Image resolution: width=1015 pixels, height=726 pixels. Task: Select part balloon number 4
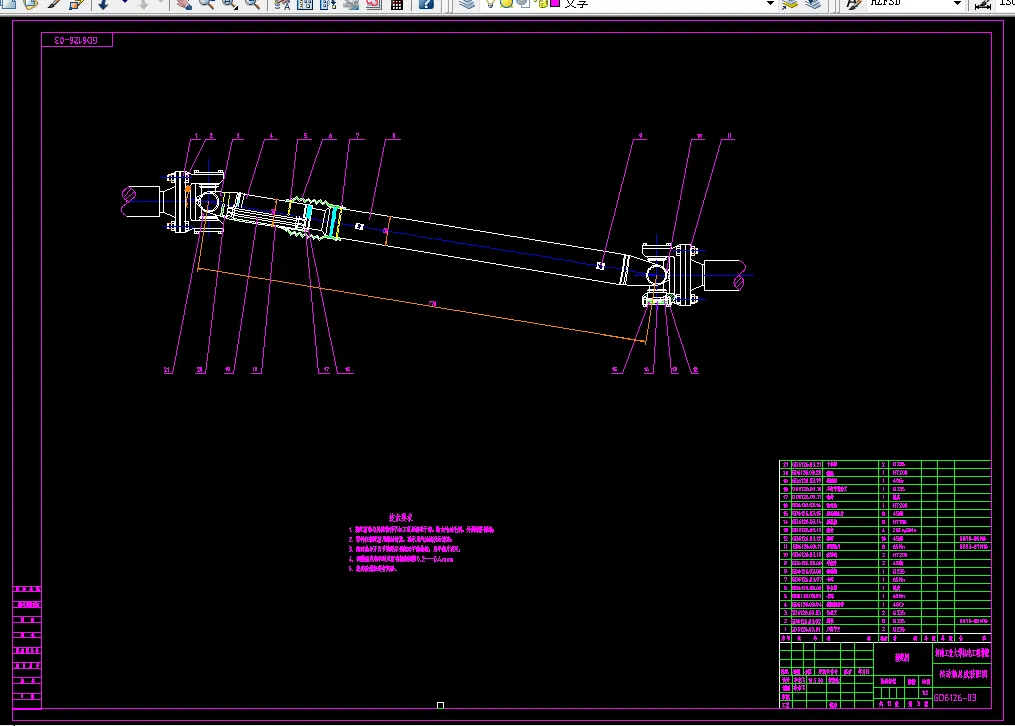click(x=271, y=136)
